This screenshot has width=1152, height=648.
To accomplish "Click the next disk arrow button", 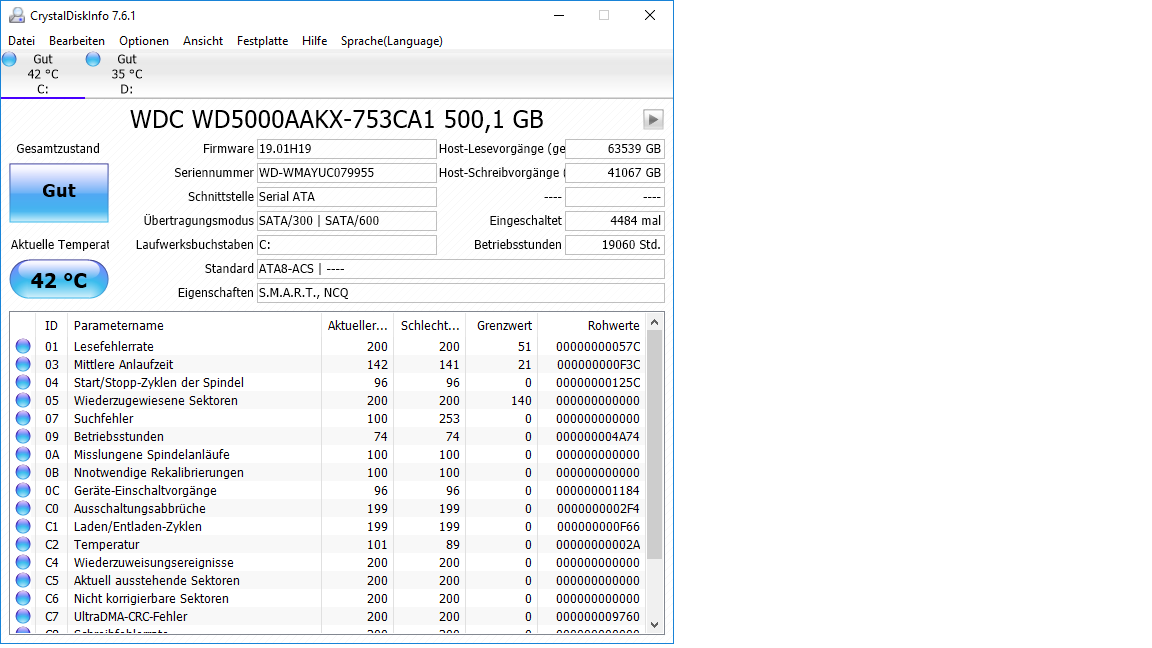I will pos(652,120).
